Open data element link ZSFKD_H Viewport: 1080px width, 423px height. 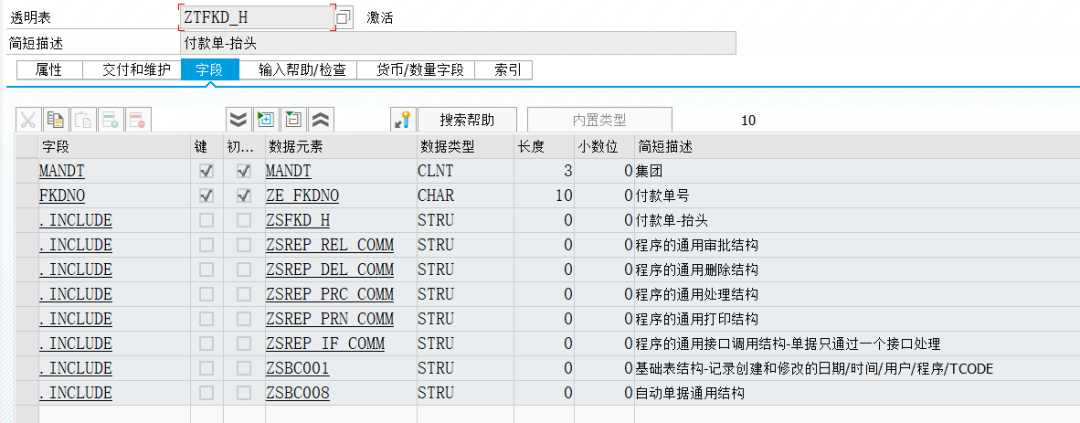[x=298, y=220]
